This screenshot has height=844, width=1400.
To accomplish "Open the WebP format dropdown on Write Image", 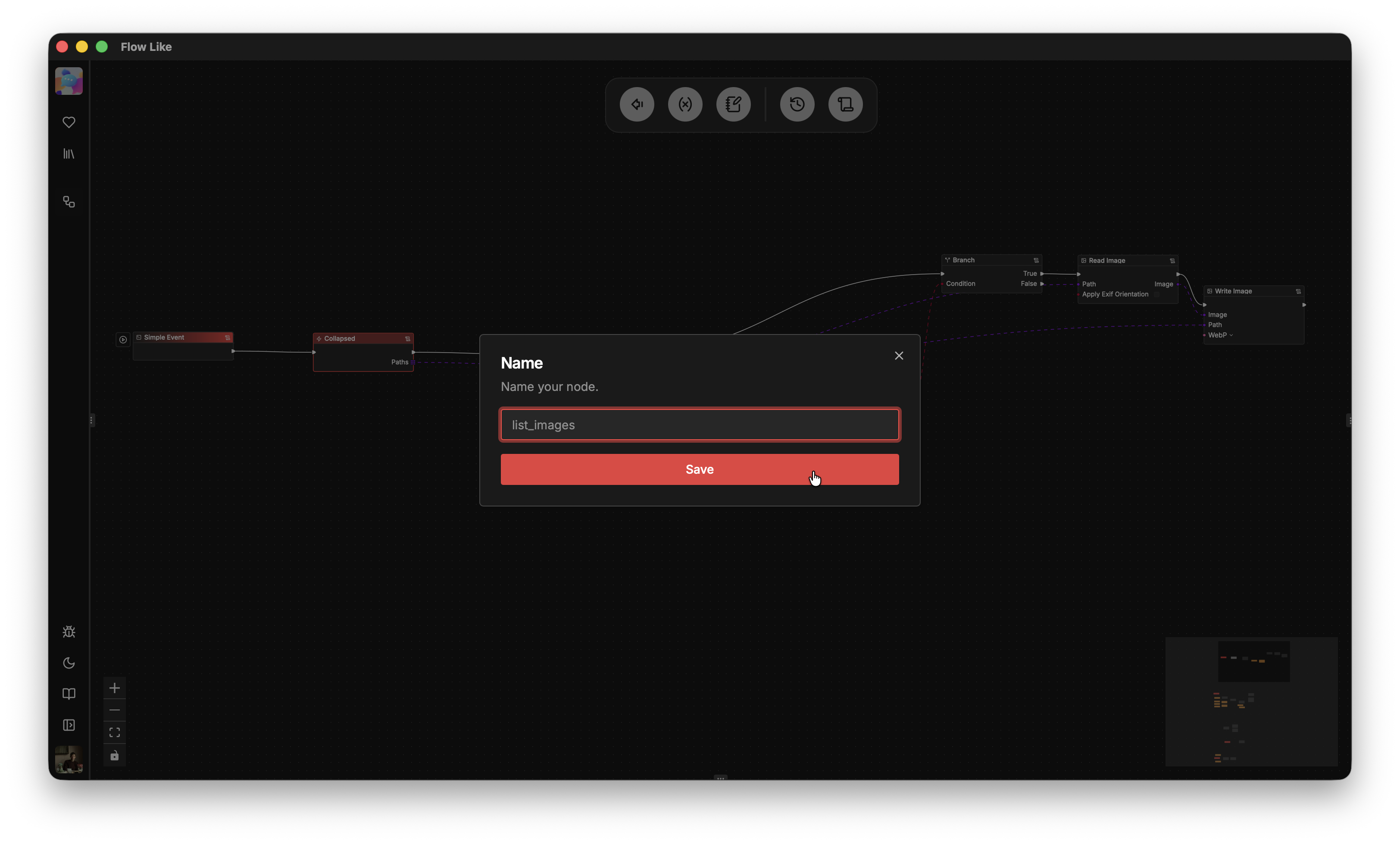I will click(1220, 335).
